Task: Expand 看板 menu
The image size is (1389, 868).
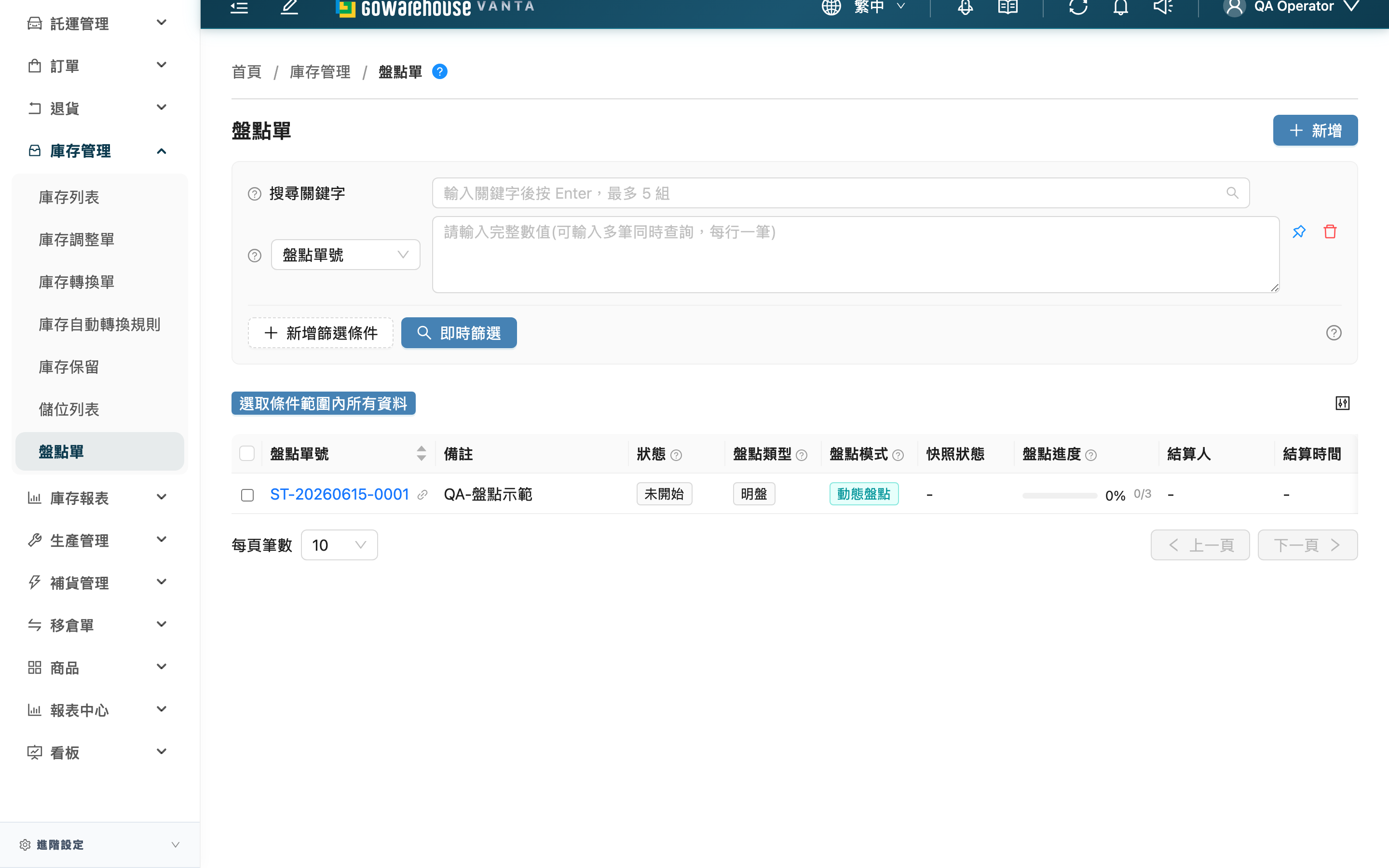Action: point(100,752)
